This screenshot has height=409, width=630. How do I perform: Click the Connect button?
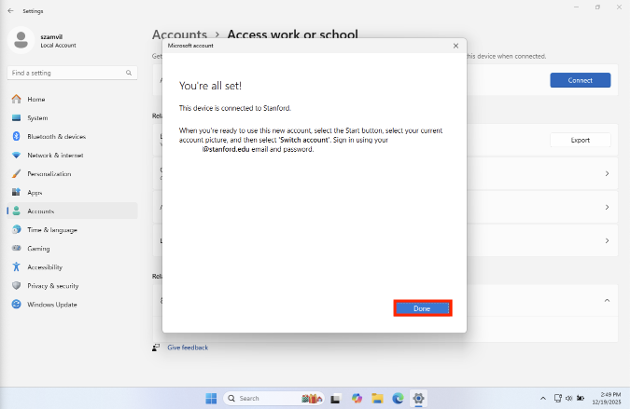point(580,80)
